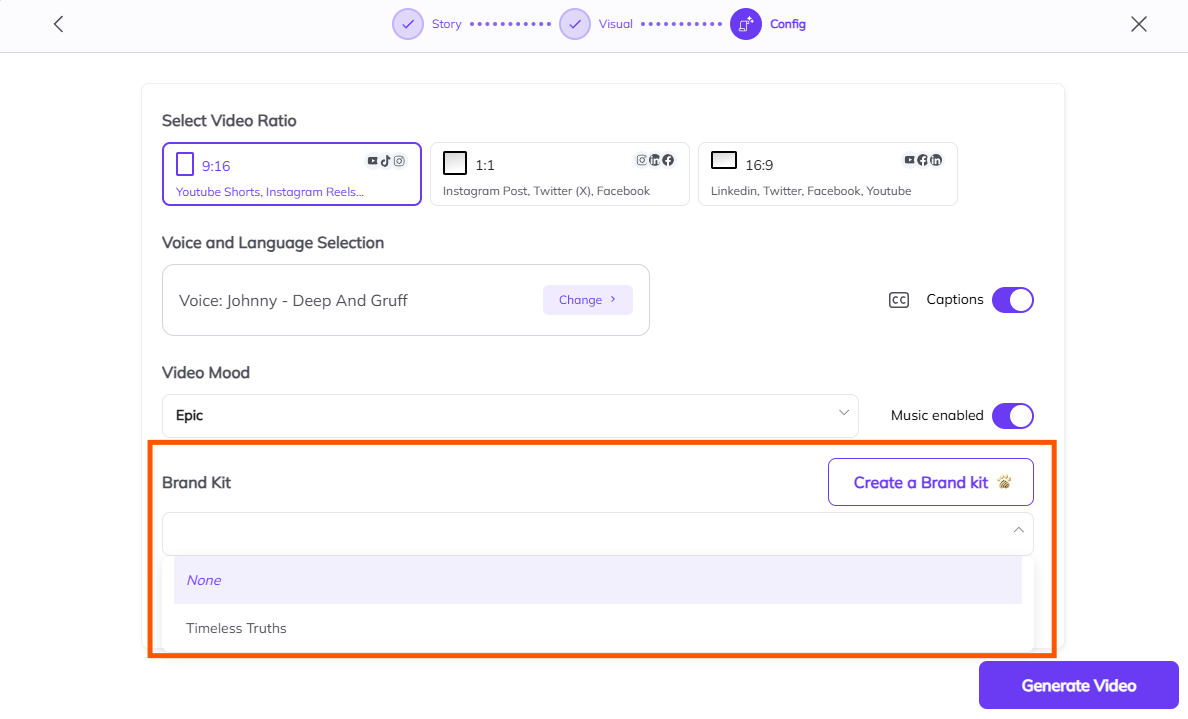
Task: Click YouTube icon in the 16:9 card
Action: point(909,160)
